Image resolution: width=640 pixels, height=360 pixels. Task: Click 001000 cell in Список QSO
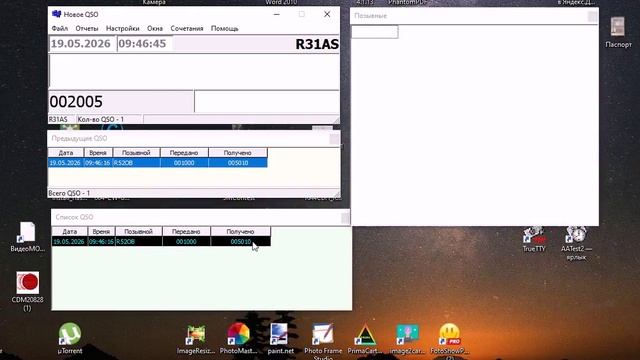tap(186, 242)
